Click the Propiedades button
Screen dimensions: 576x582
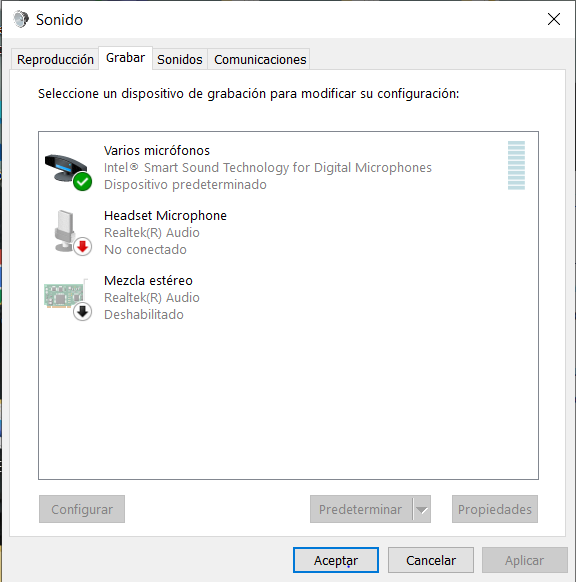click(x=495, y=509)
